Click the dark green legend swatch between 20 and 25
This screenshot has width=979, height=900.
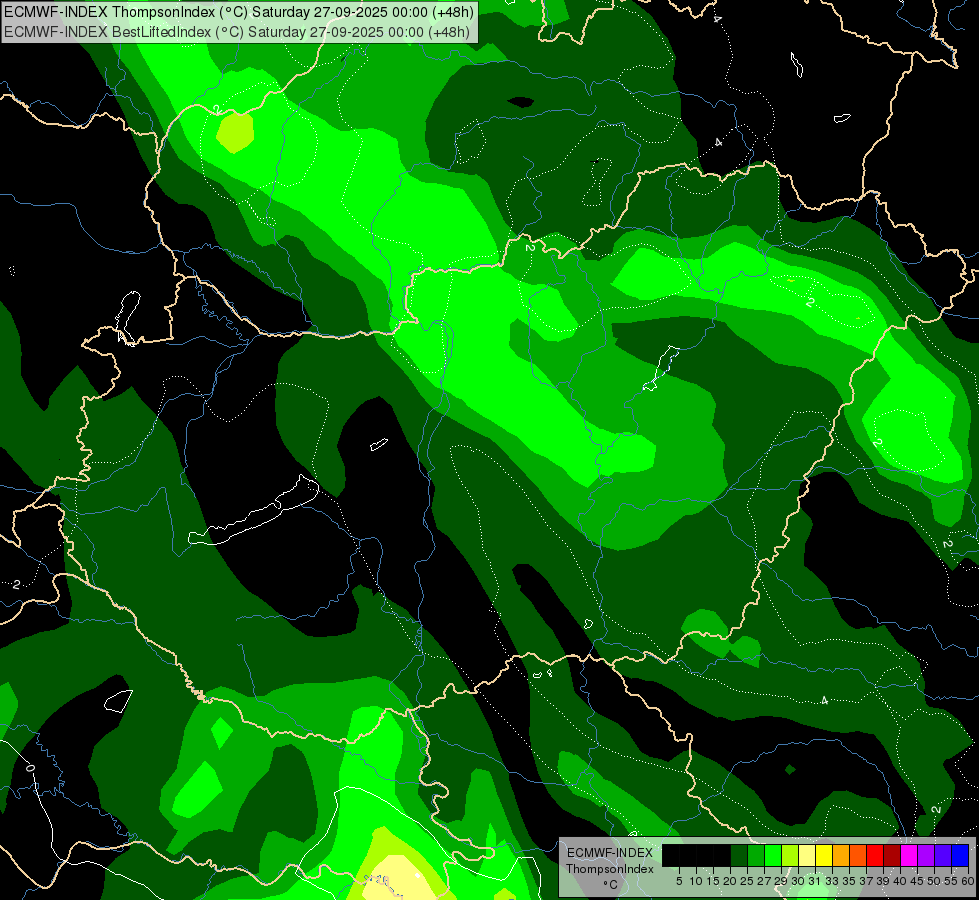coord(739,855)
